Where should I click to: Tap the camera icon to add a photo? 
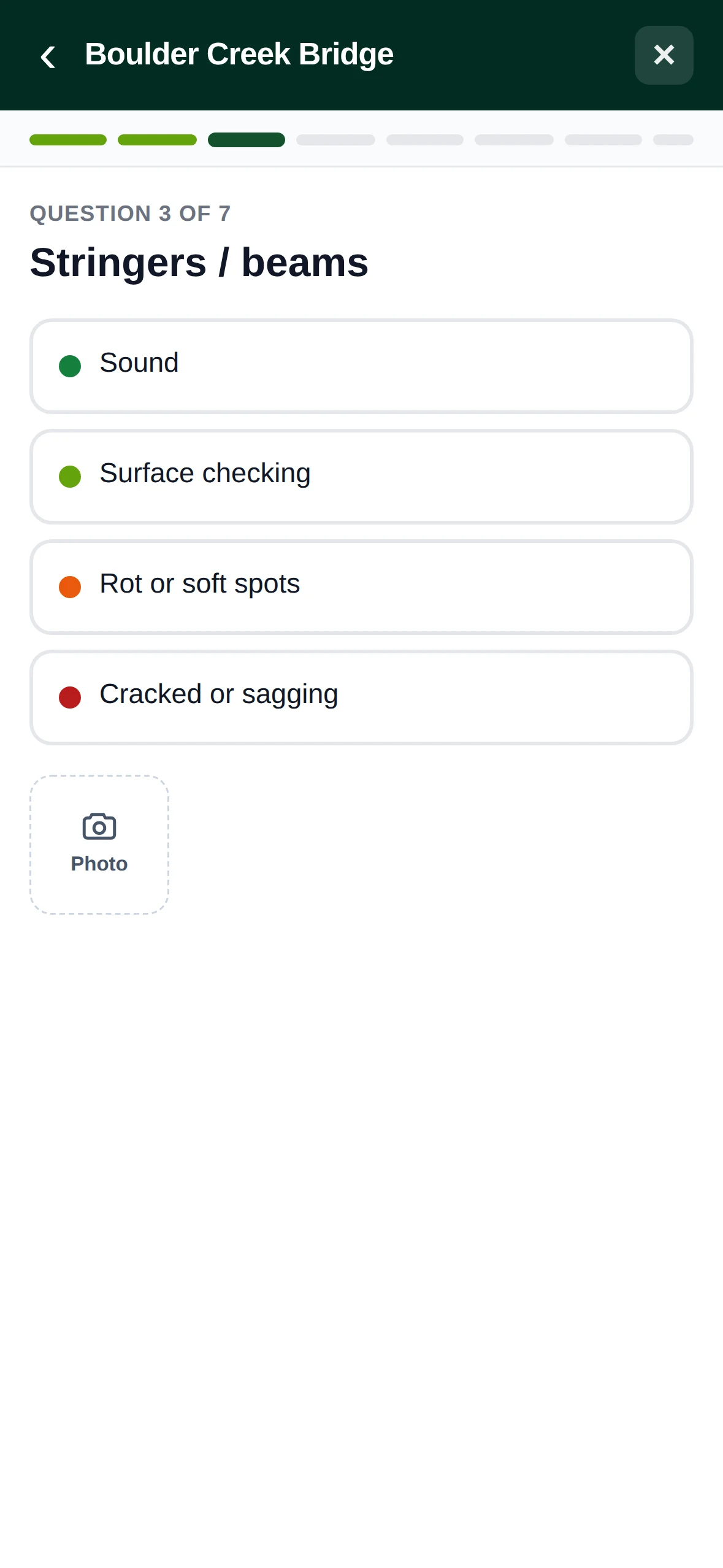pos(99,826)
